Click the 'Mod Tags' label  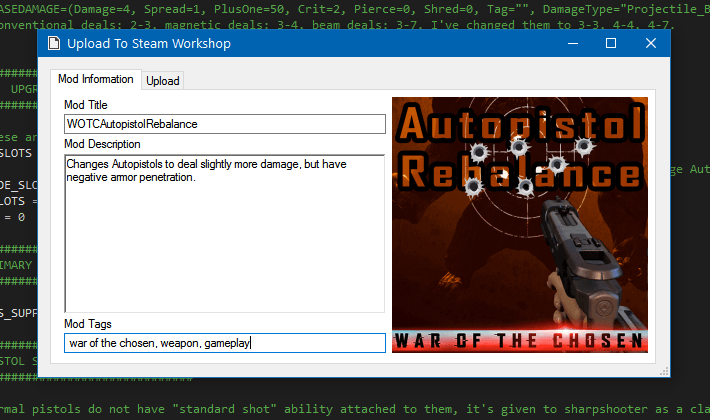pos(88,324)
